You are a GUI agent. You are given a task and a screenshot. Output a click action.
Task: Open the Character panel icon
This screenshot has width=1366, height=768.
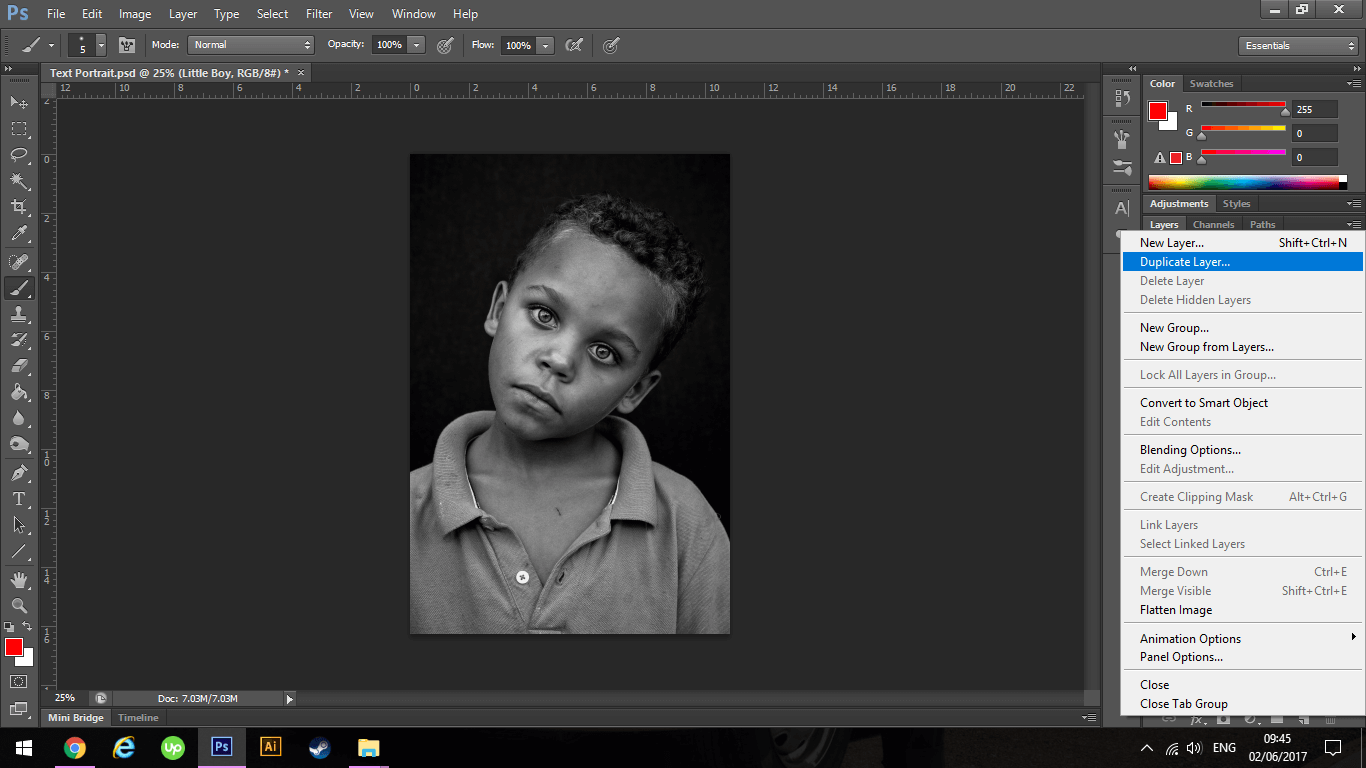[x=1122, y=209]
